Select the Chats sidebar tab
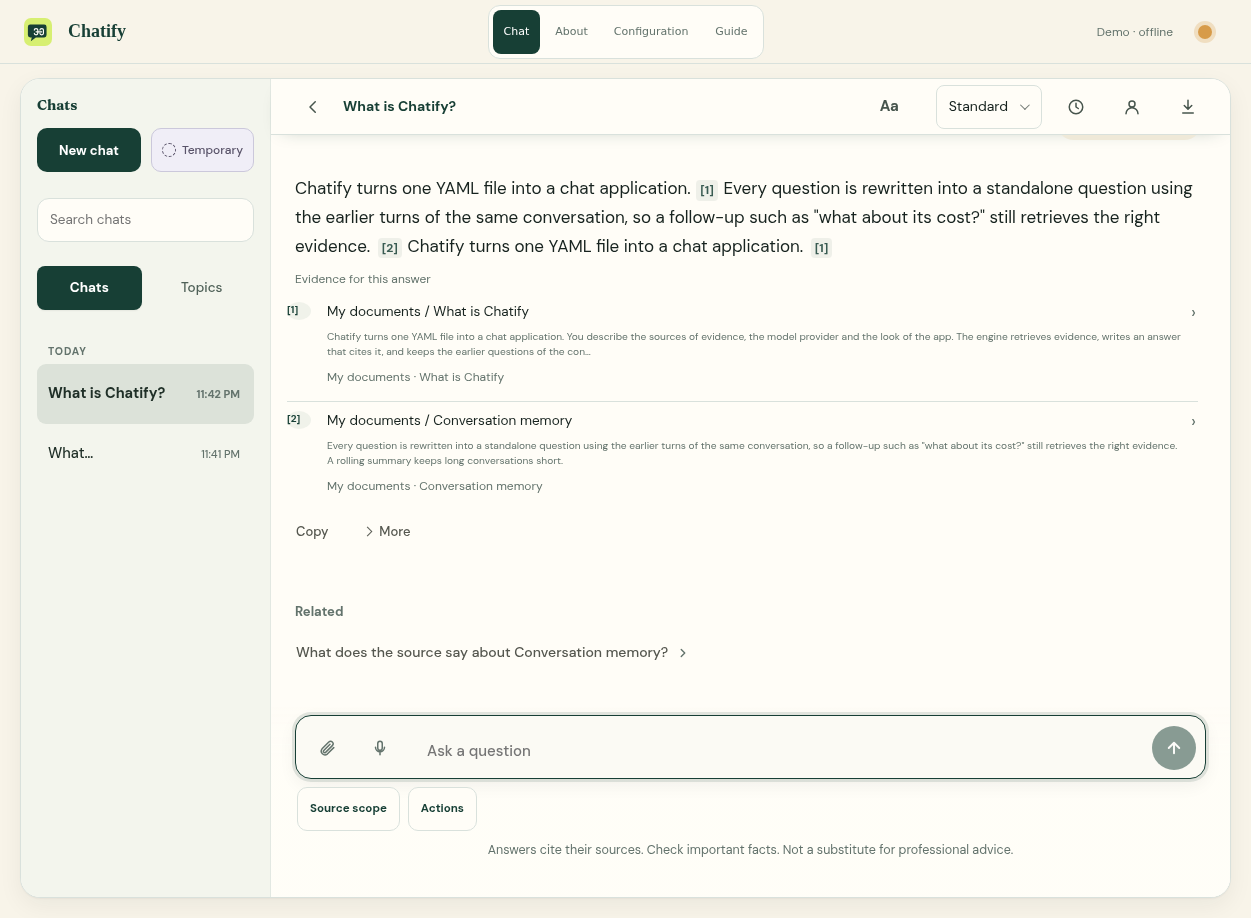This screenshot has height=918, width=1251. (x=89, y=288)
